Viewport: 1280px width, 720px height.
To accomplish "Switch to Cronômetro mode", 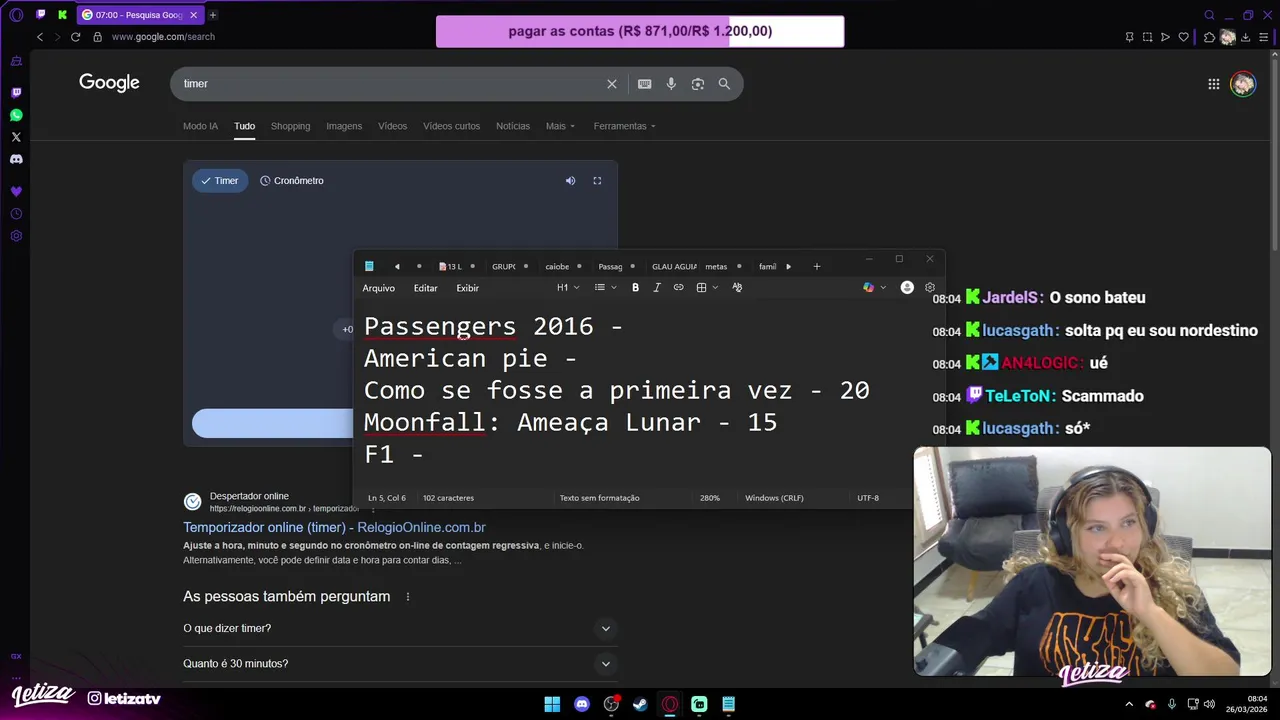I will (292, 181).
